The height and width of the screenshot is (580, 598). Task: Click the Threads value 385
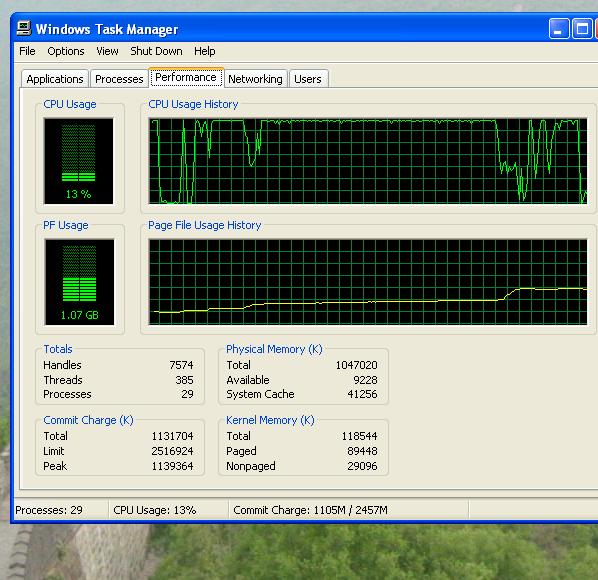(184, 380)
